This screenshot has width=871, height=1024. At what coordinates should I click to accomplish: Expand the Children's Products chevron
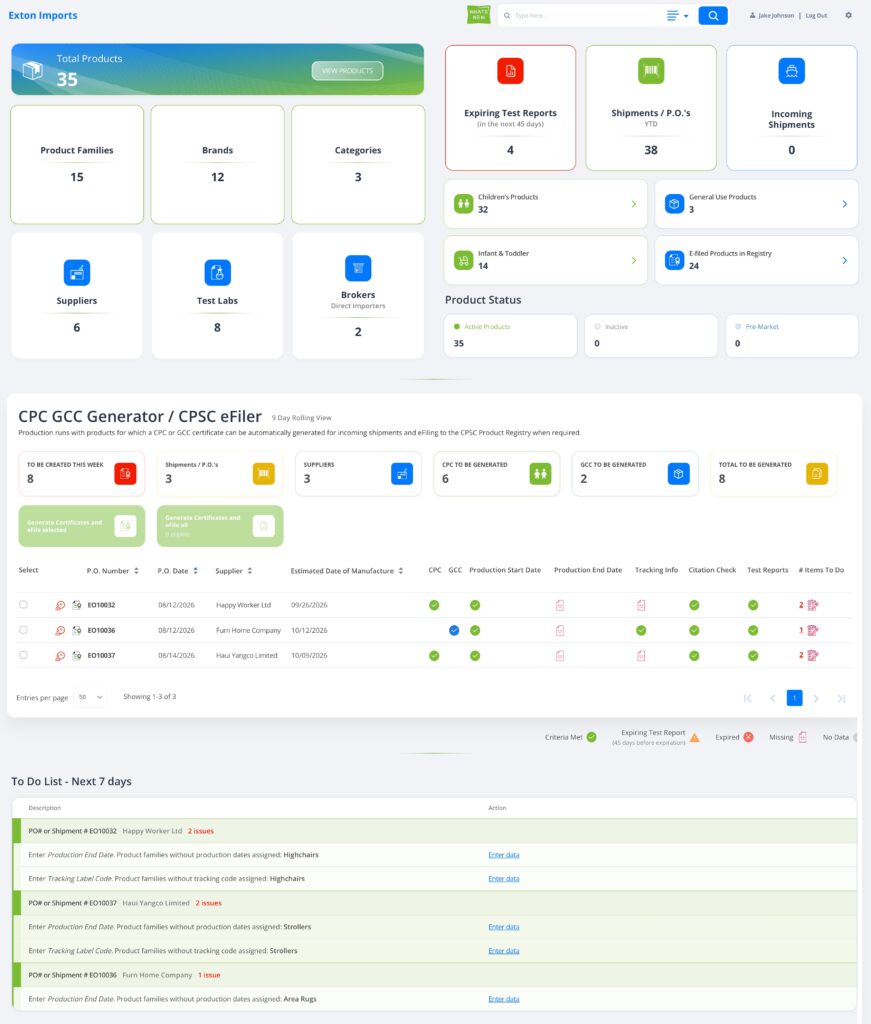coord(633,204)
